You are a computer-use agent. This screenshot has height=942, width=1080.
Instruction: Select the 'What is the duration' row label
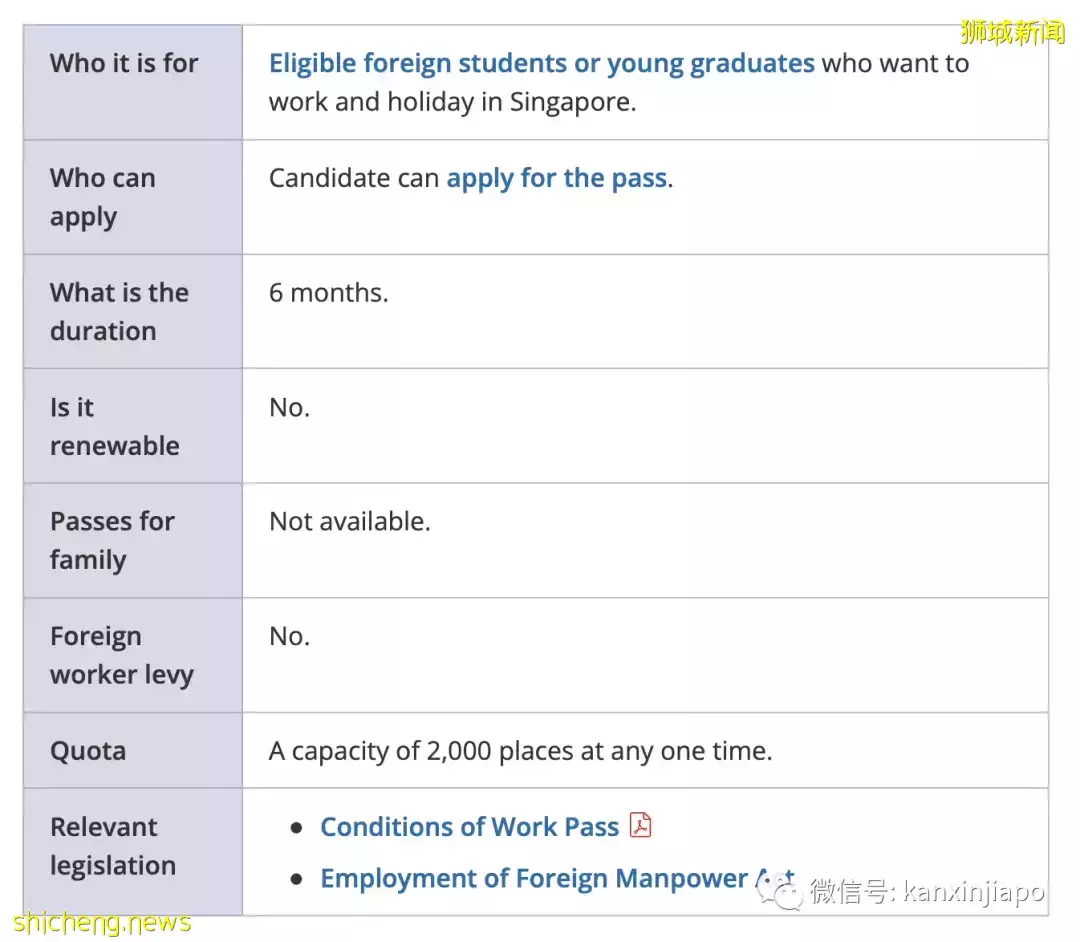[119, 311]
